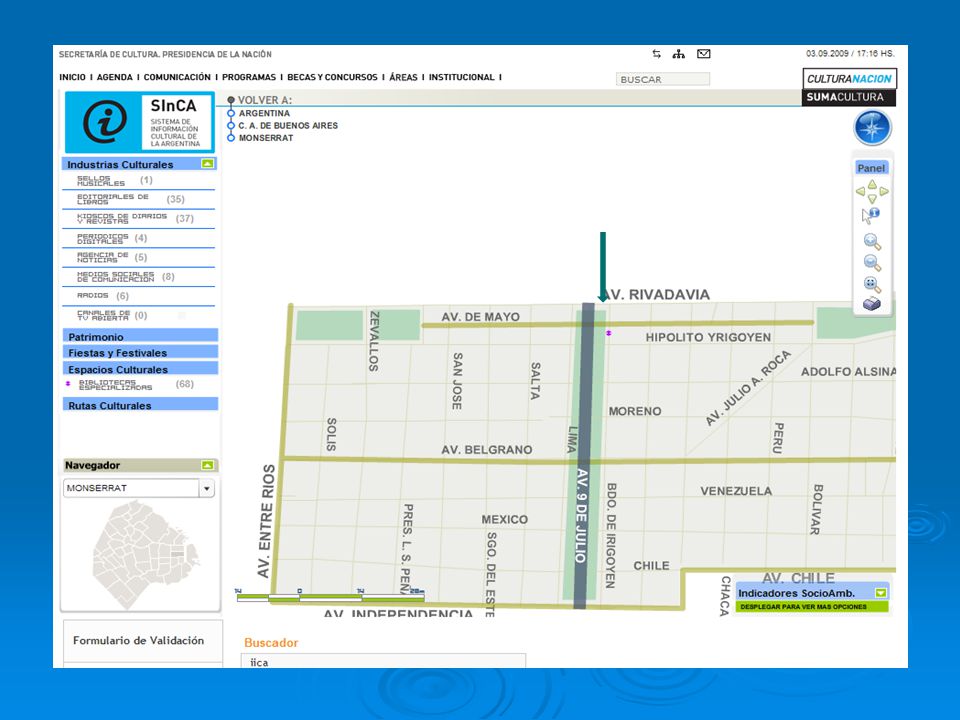
Task: Open the sitemap icon in header
Action: click(x=678, y=54)
